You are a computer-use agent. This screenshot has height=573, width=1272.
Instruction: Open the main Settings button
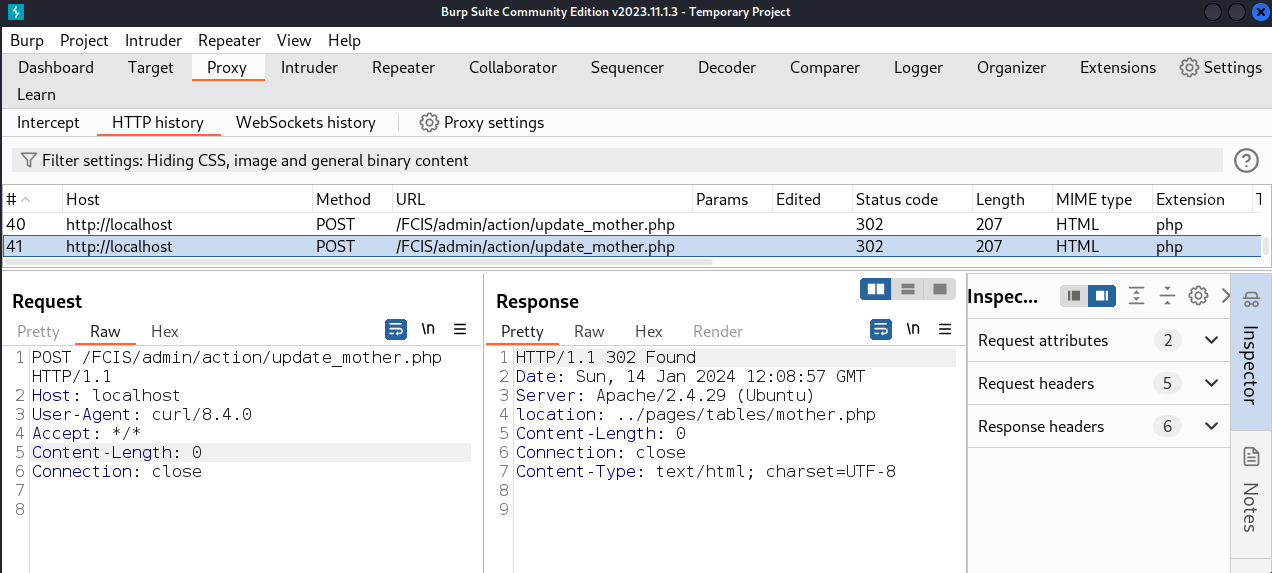tap(1220, 67)
